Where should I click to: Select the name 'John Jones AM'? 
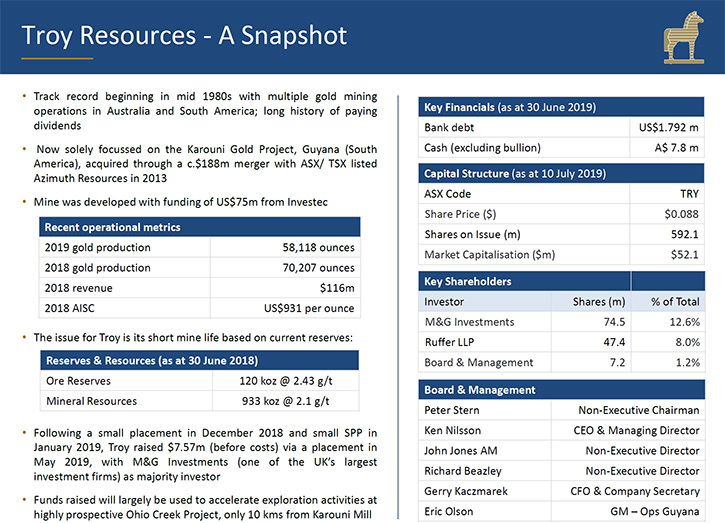[x=461, y=451]
